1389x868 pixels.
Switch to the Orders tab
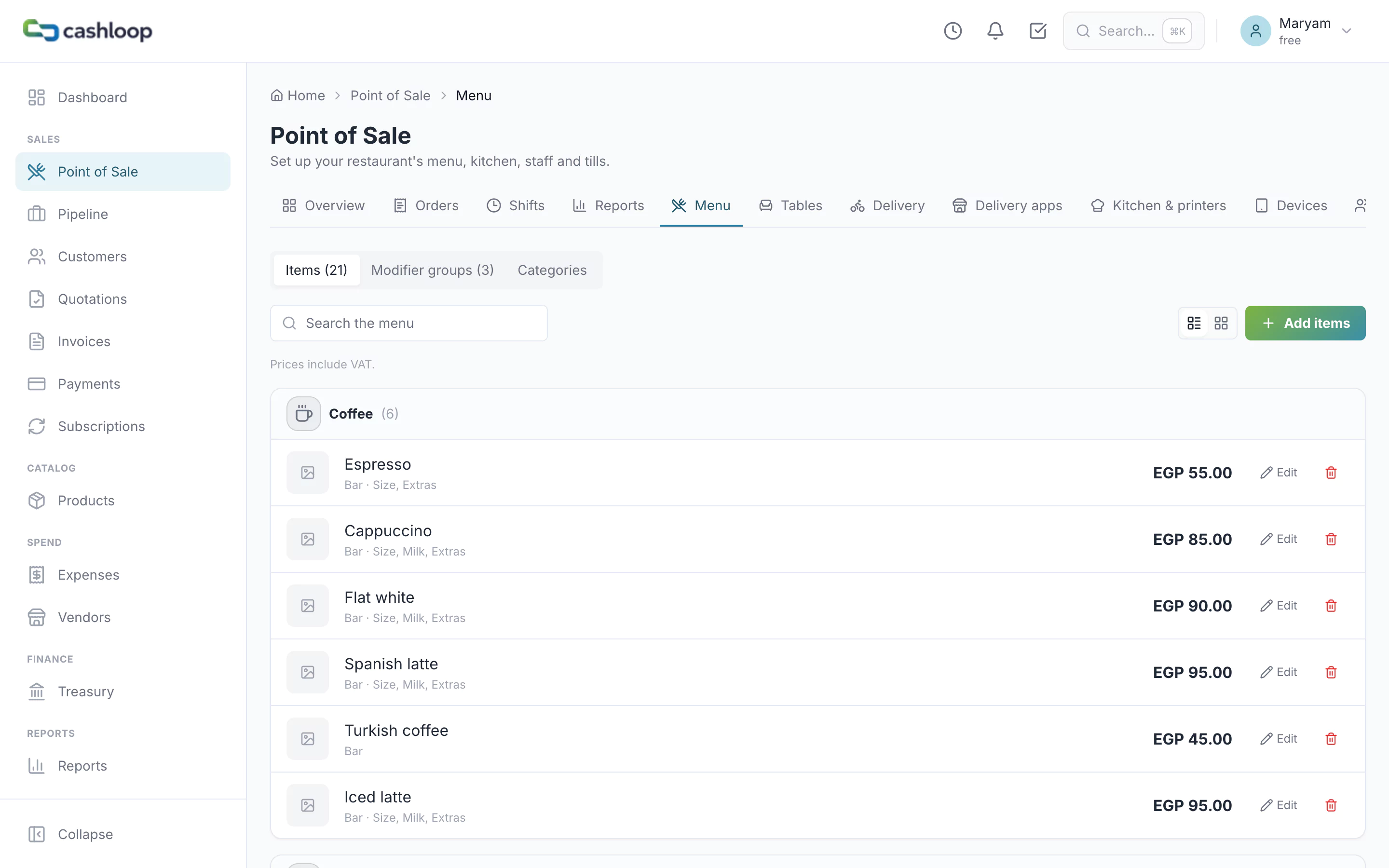click(x=426, y=205)
